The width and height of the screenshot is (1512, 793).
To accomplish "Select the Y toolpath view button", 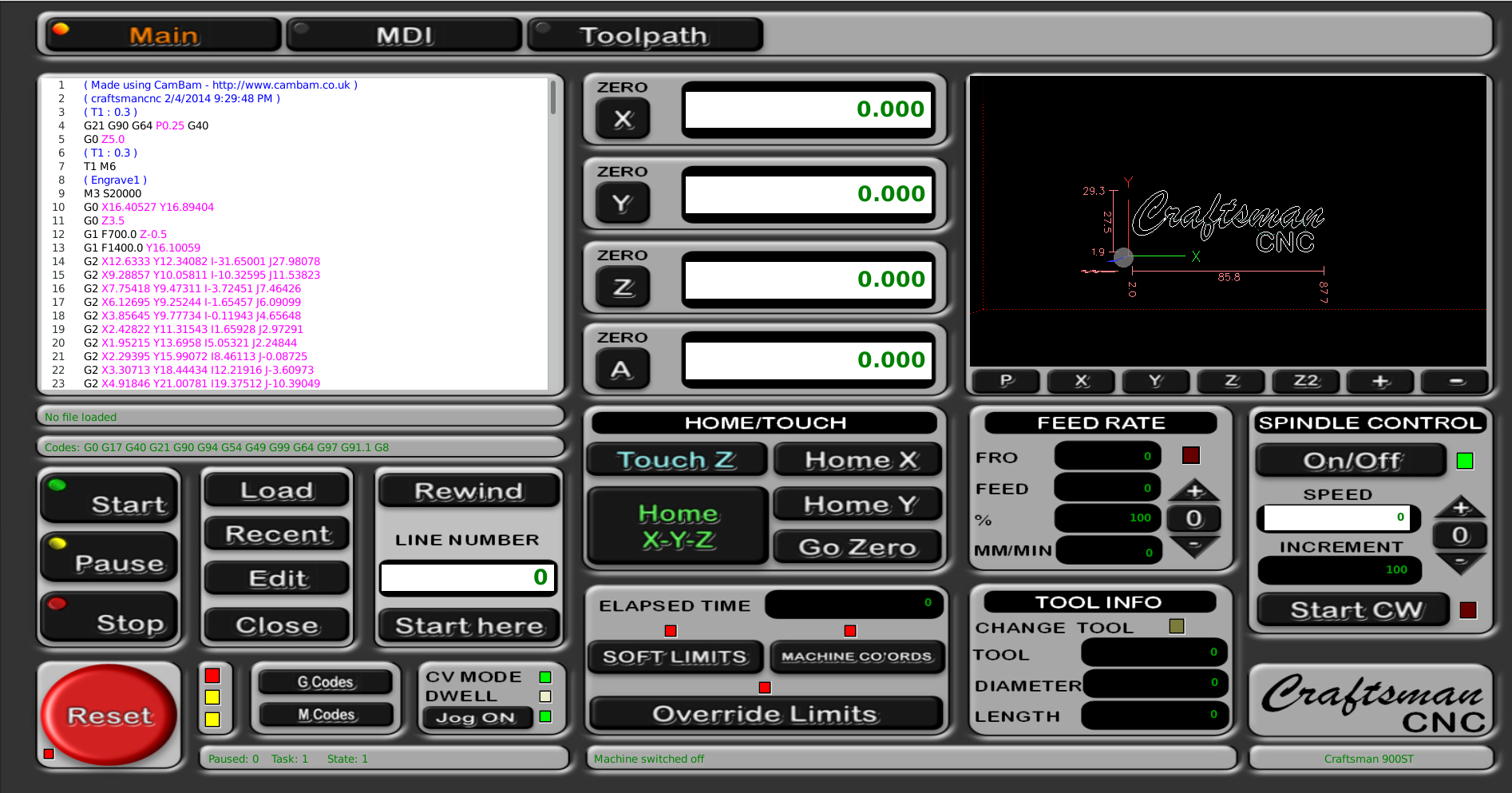I will [1156, 381].
